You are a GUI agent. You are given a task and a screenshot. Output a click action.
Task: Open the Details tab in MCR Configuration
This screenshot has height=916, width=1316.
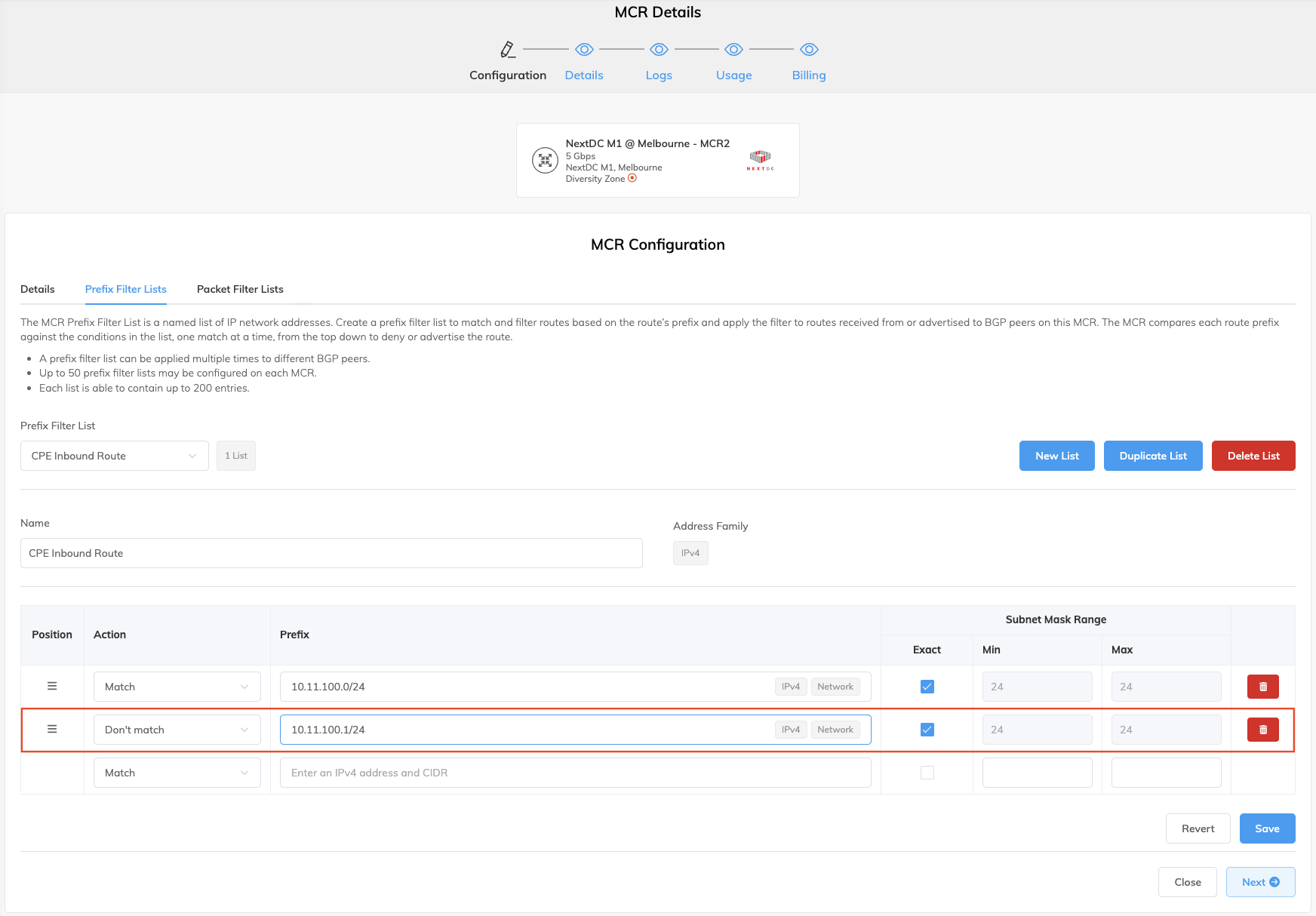(x=38, y=289)
